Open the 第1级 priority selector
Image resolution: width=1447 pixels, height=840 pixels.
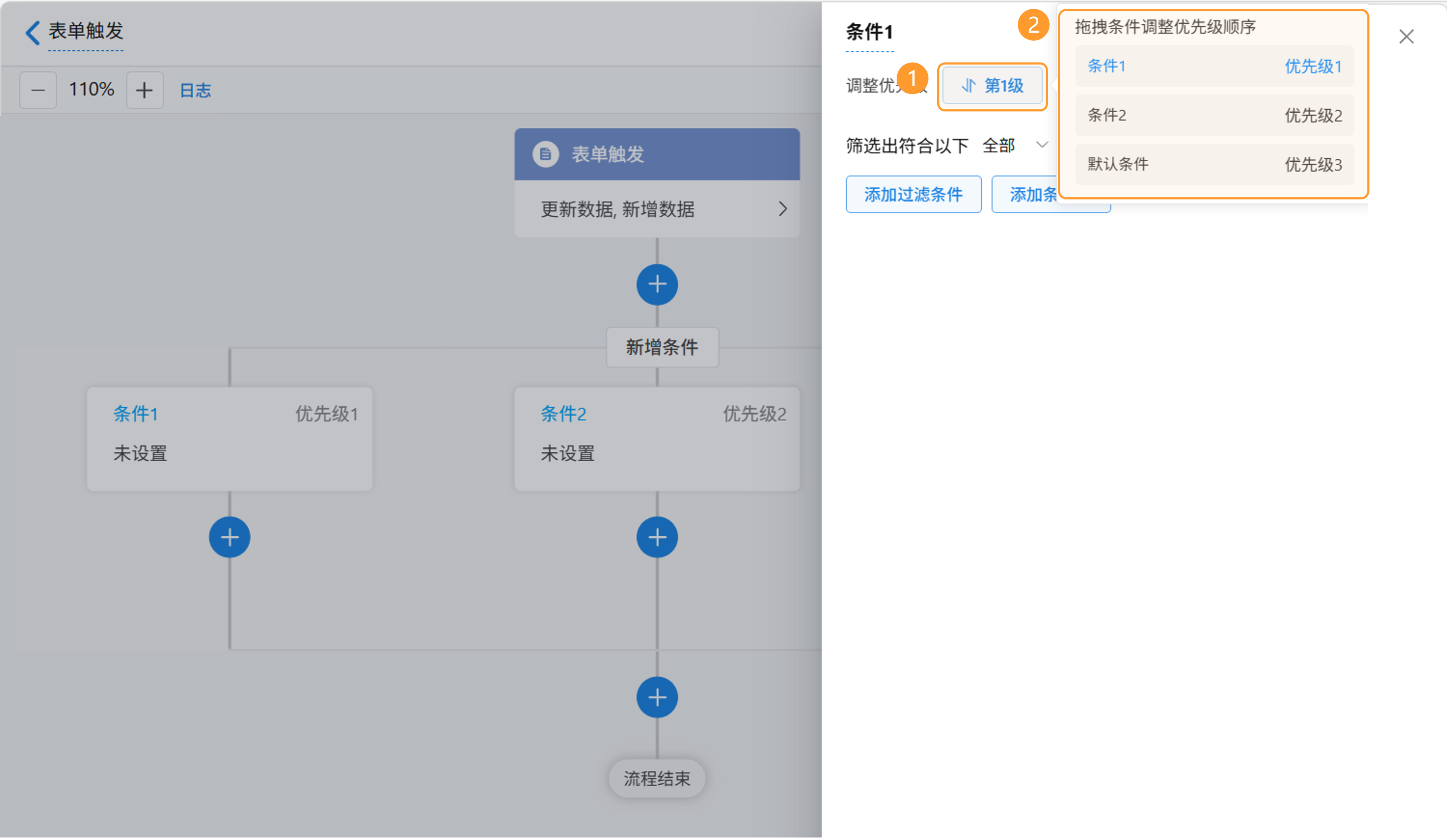(x=992, y=86)
